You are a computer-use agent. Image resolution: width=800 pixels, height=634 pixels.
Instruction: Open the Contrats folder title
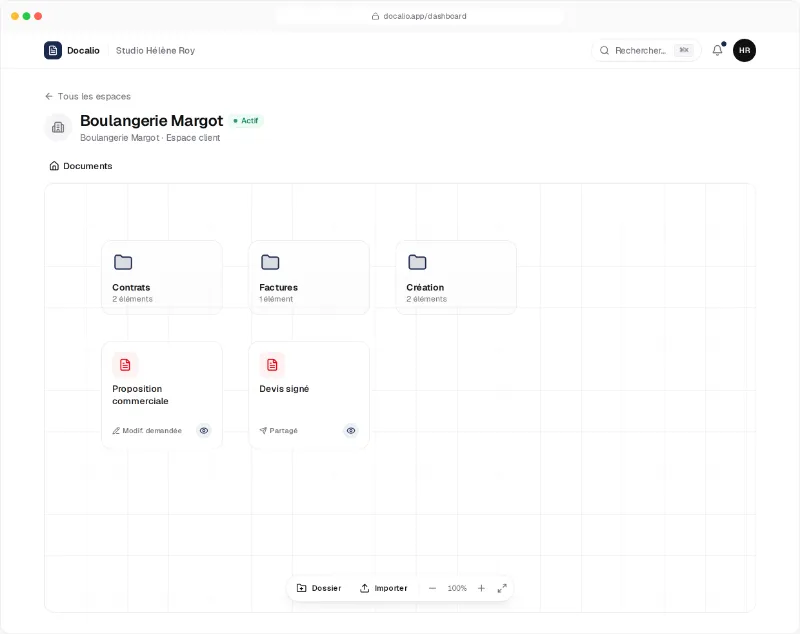(x=131, y=287)
